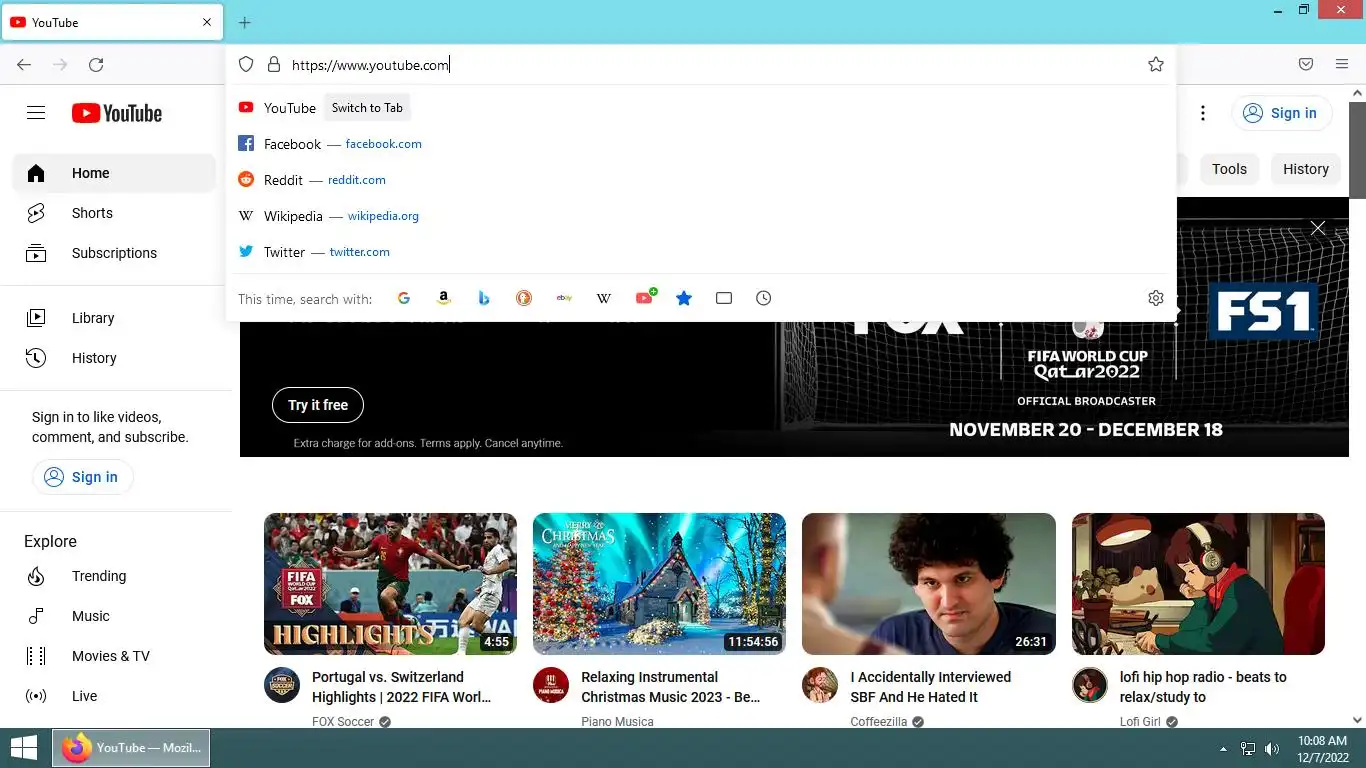Open FOX Soccer channel avatar

(282, 685)
